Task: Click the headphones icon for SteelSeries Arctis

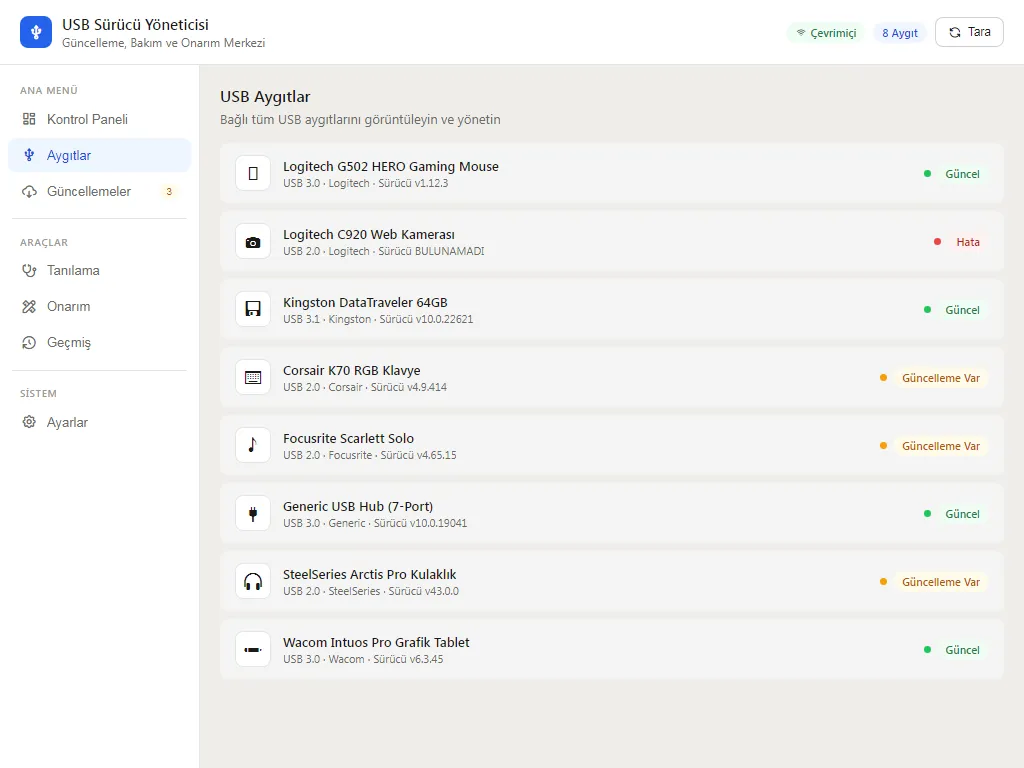Action: [x=253, y=581]
